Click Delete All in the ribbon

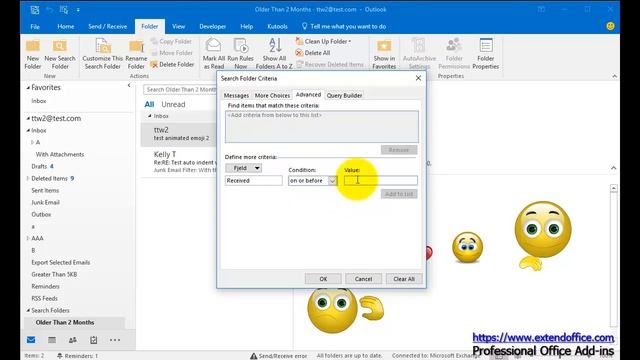(313, 53)
